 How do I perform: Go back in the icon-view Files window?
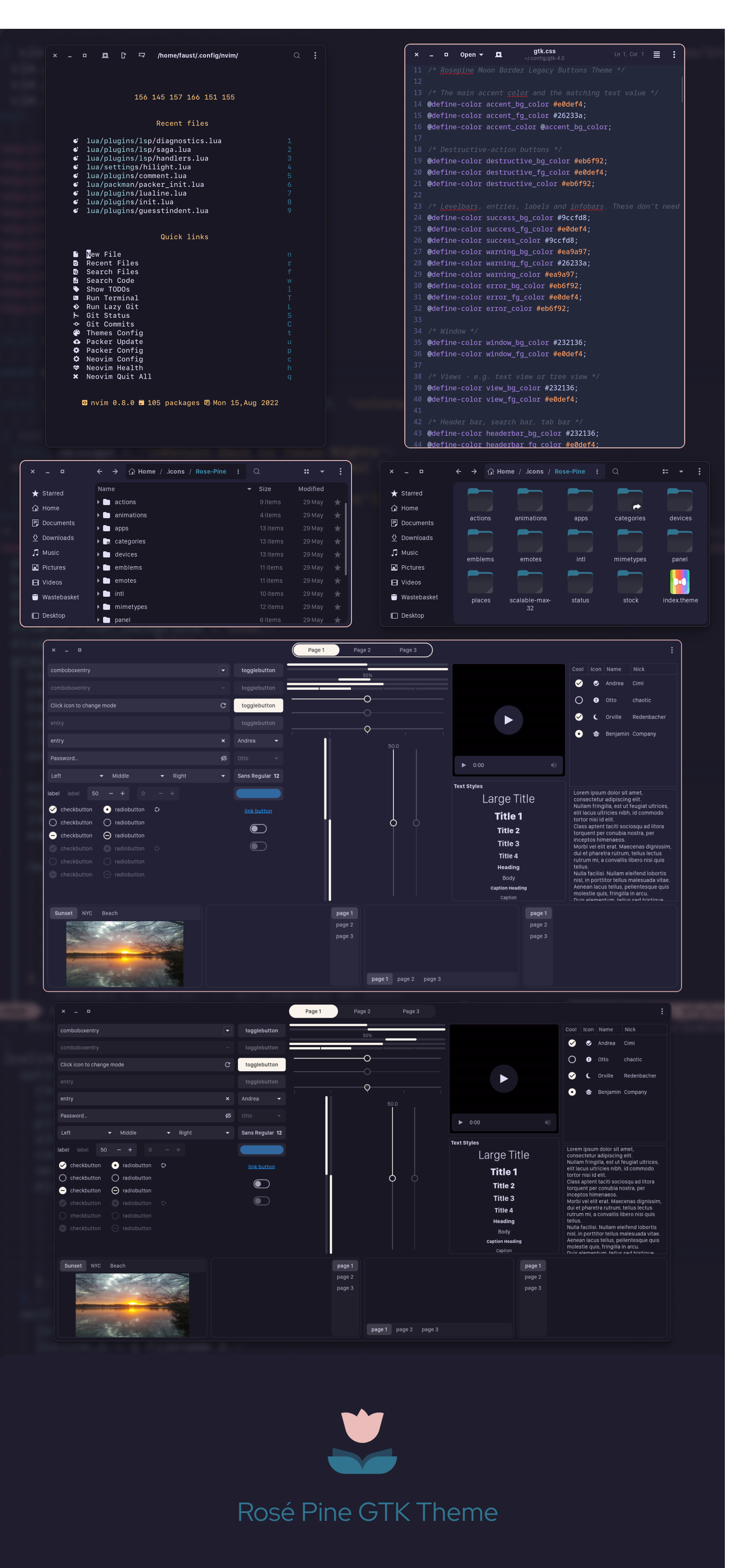click(x=459, y=472)
